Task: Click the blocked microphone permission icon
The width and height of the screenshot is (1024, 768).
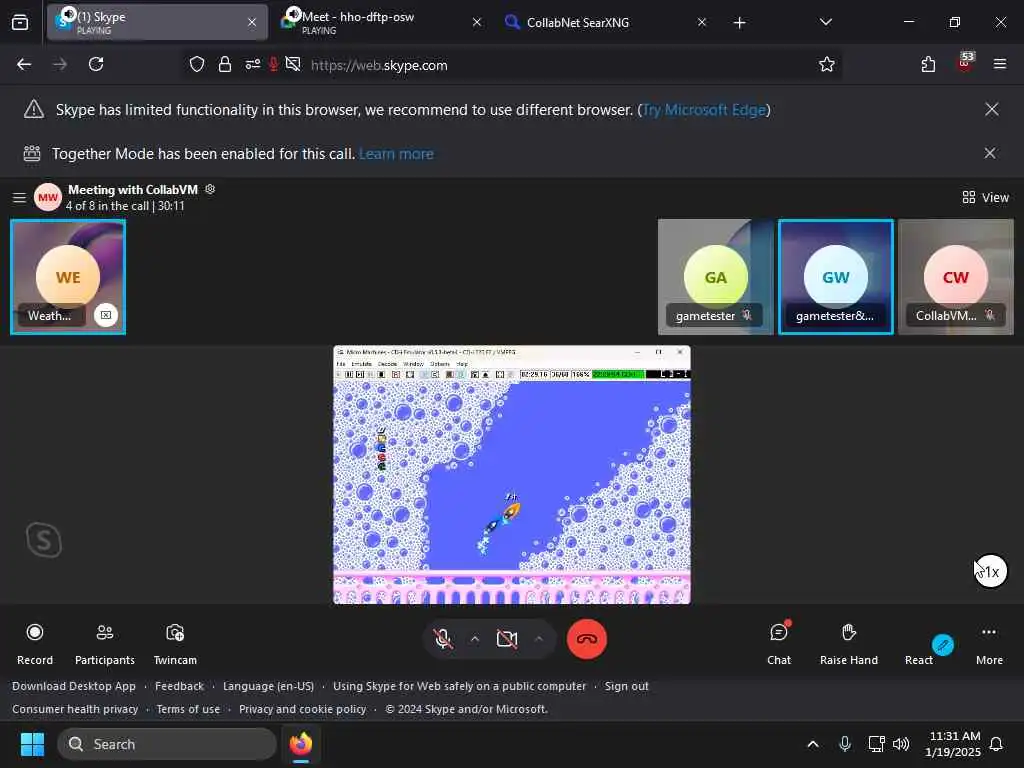Action: click(x=273, y=64)
